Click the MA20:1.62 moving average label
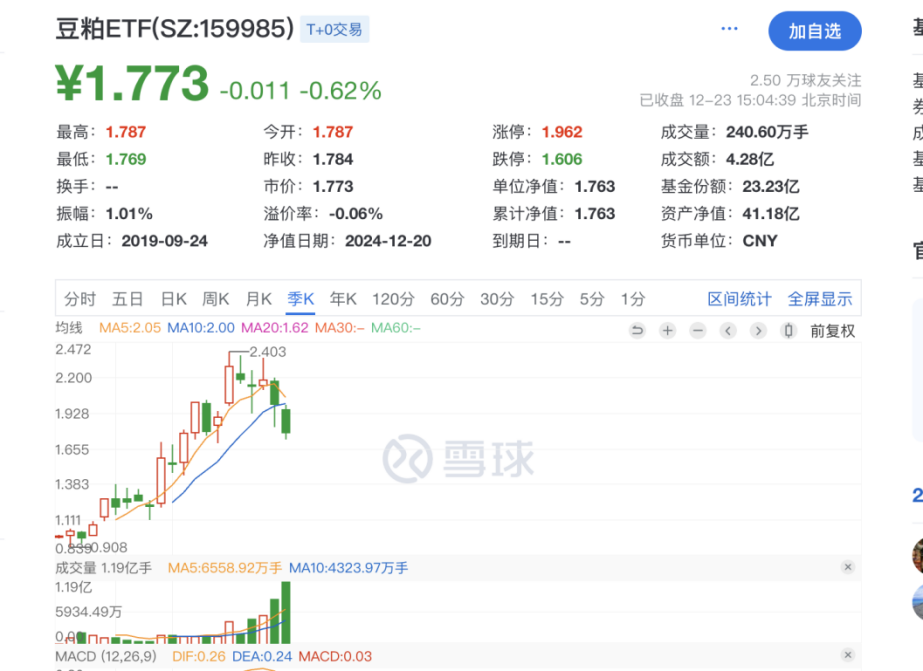The image size is (923, 671). click(x=275, y=328)
